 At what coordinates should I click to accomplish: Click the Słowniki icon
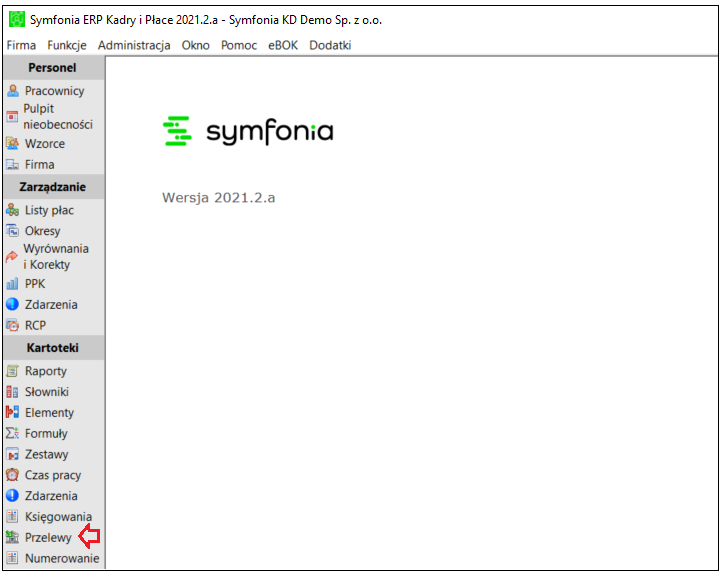point(13,392)
